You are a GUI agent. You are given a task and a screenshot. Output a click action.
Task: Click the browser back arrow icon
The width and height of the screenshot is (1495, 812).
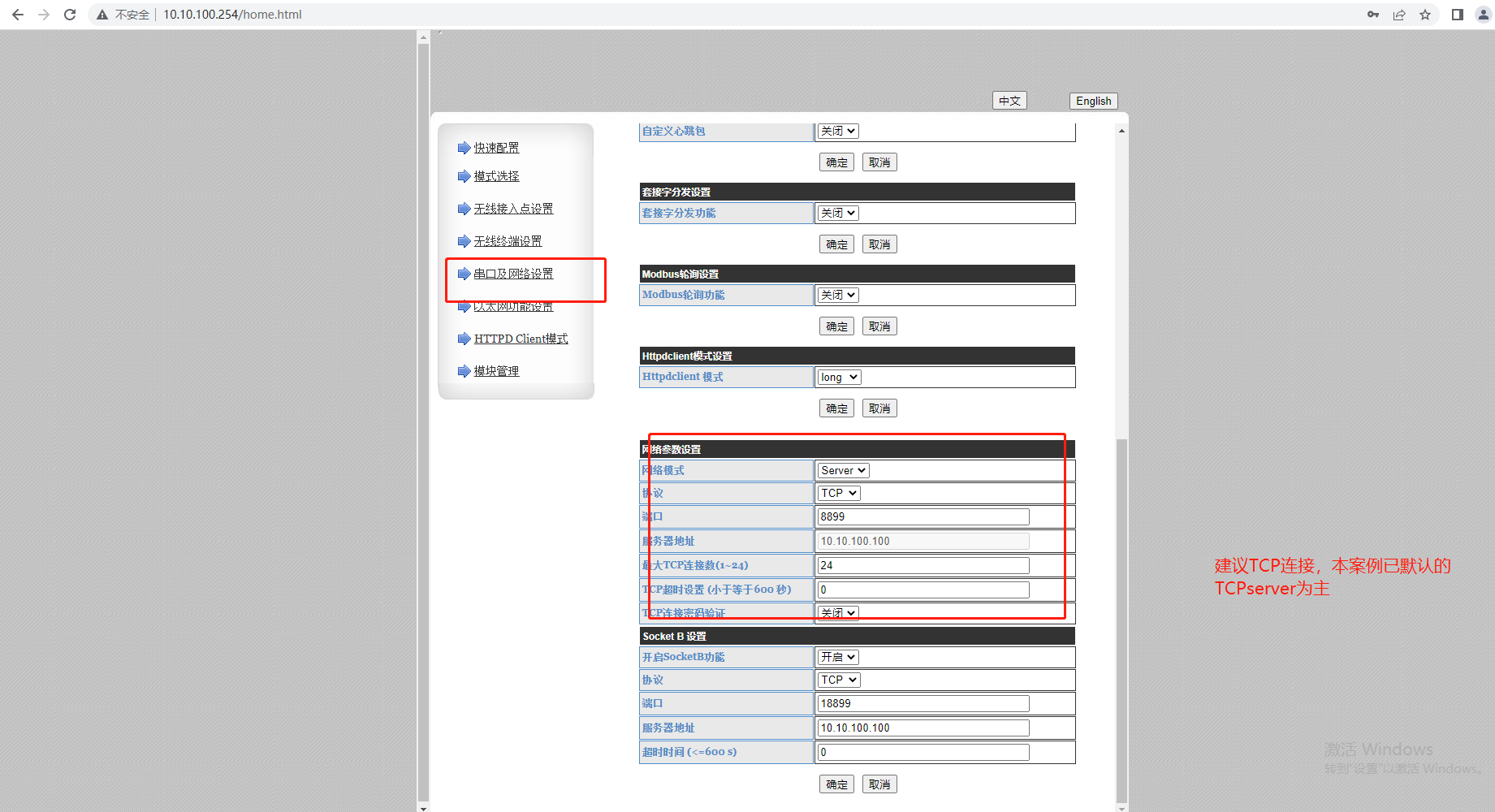[x=18, y=15]
